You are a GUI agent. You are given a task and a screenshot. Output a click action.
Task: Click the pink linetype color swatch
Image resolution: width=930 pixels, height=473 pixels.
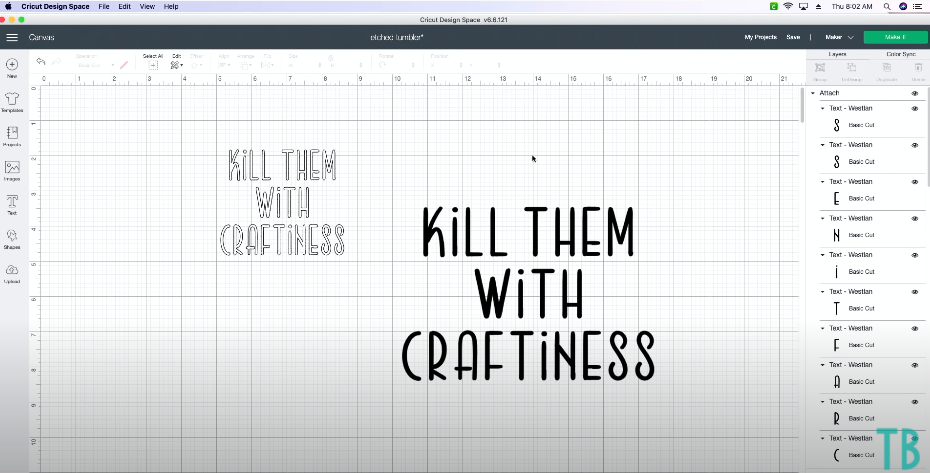124,65
